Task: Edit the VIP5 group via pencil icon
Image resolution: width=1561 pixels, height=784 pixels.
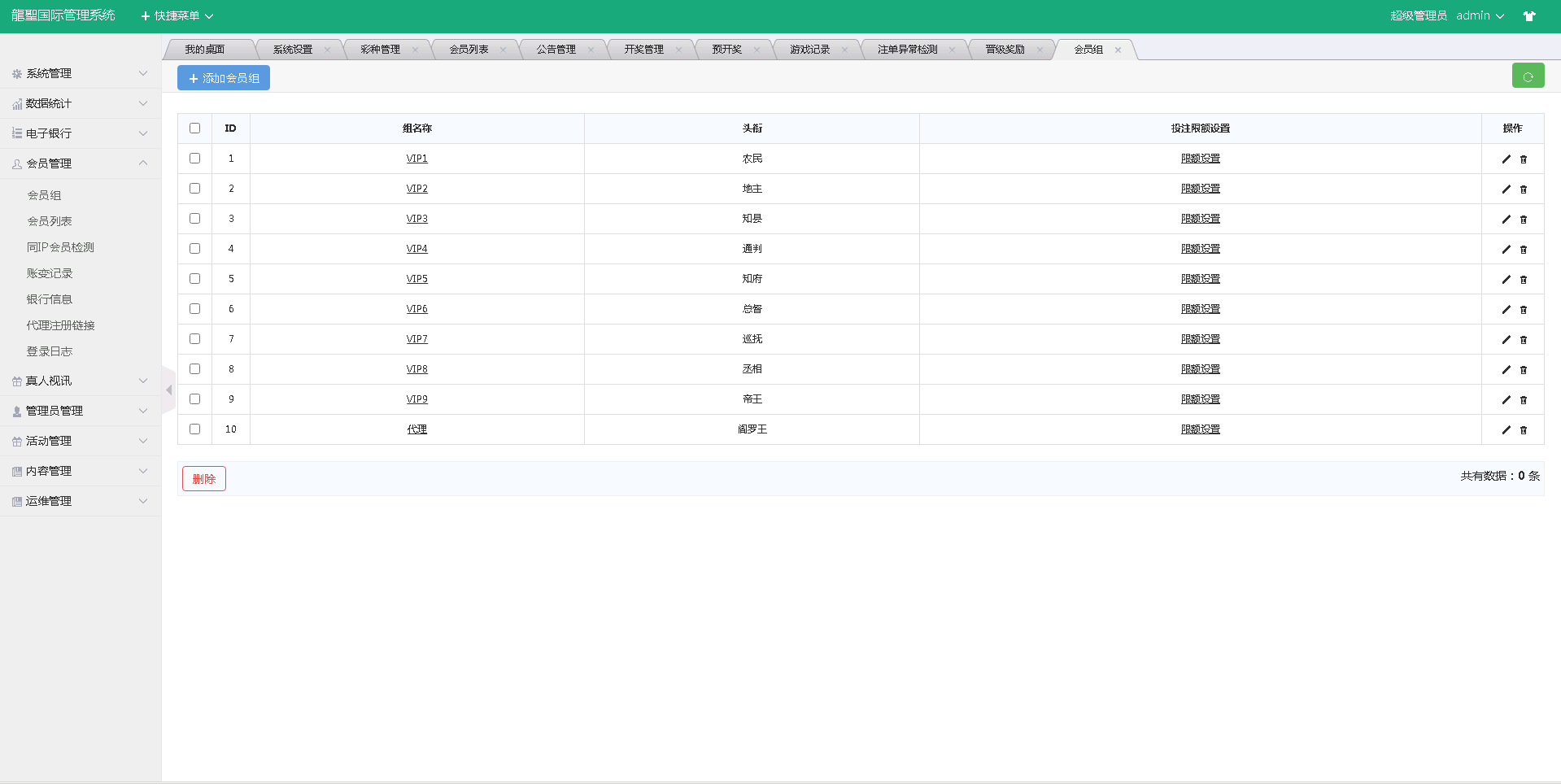Action: coord(1506,280)
